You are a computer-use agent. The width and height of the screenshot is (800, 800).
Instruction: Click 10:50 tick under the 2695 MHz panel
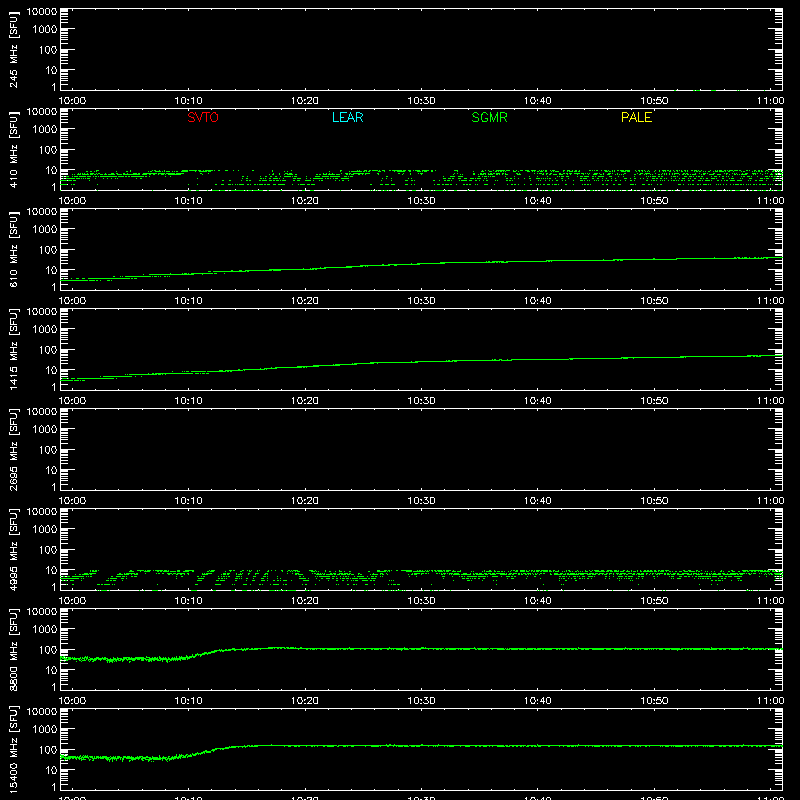click(x=654, y=501)
